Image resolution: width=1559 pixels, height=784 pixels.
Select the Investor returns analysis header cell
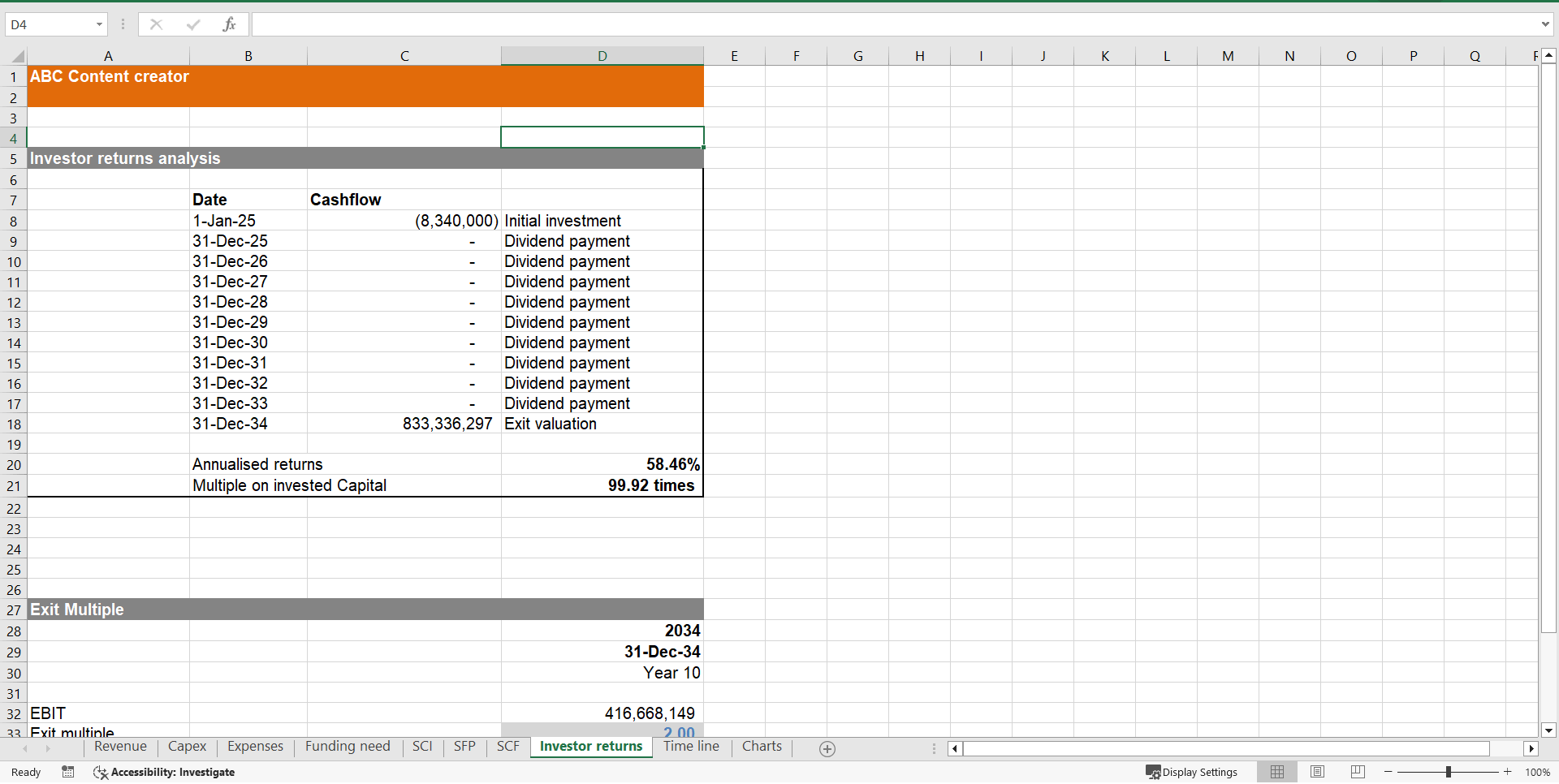pyautogui.click(x=109, y=158)
